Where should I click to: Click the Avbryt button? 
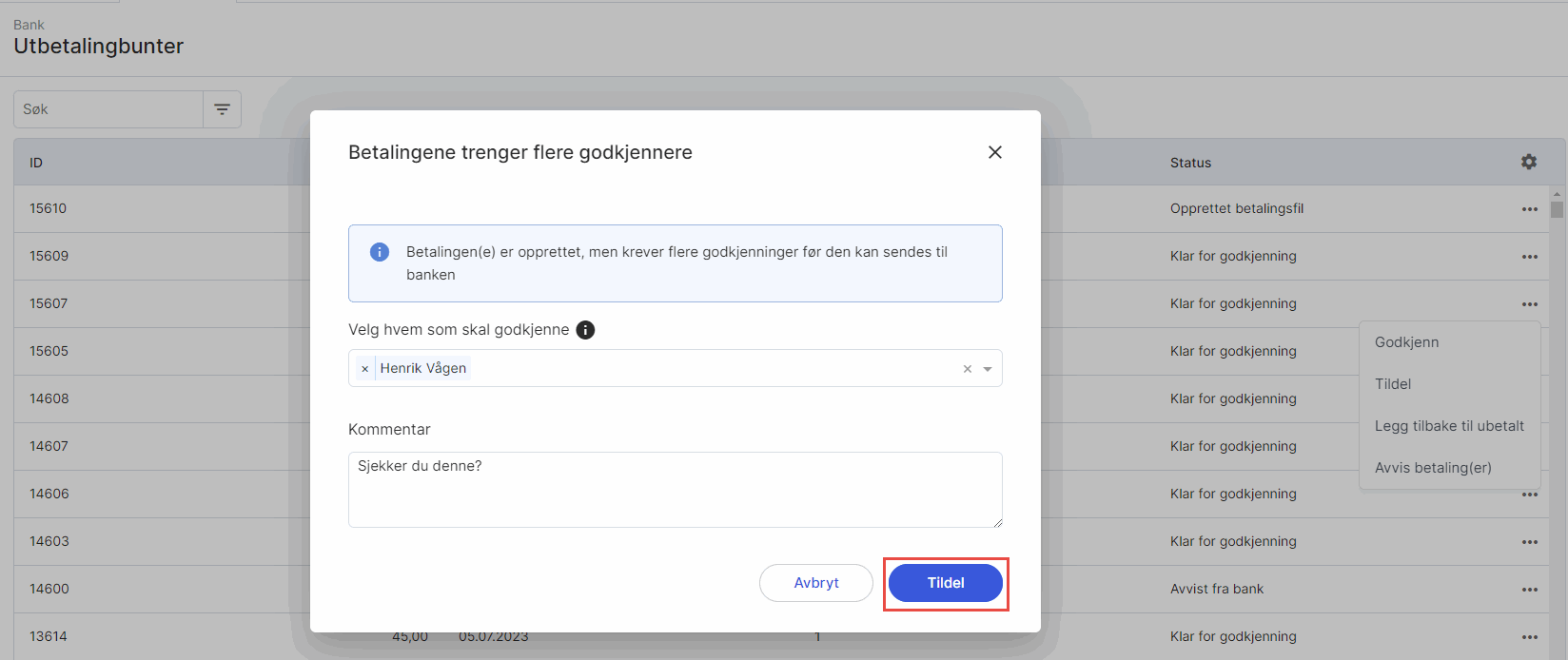pyautogui.click(x=815, y=583)
